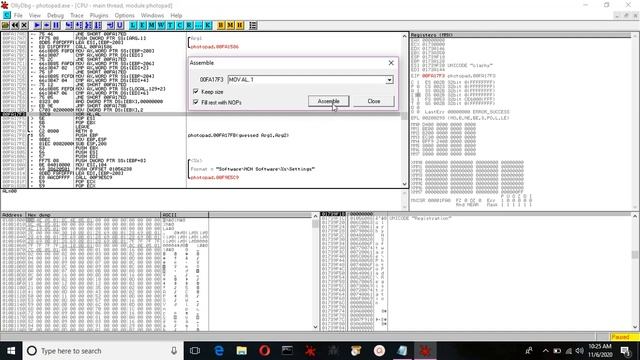Open Run trace with R icon
640x360 pixels.
coord(189,25)
